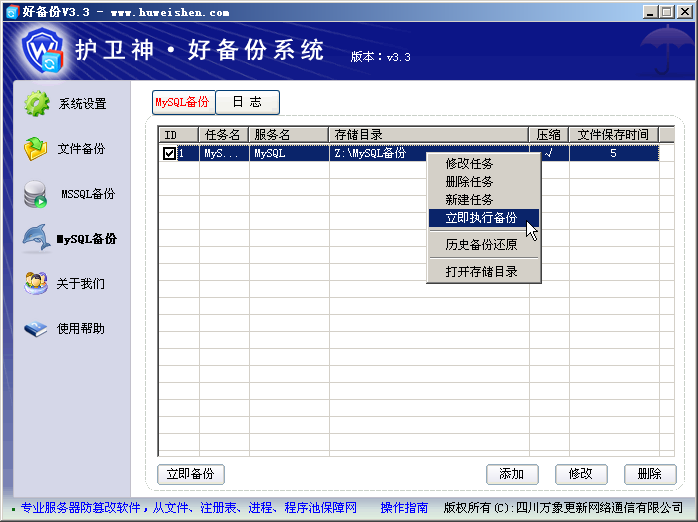This screenshot has width=698, height=522.
Task: Click the title bar application icon
Action: tap(11, 12)
